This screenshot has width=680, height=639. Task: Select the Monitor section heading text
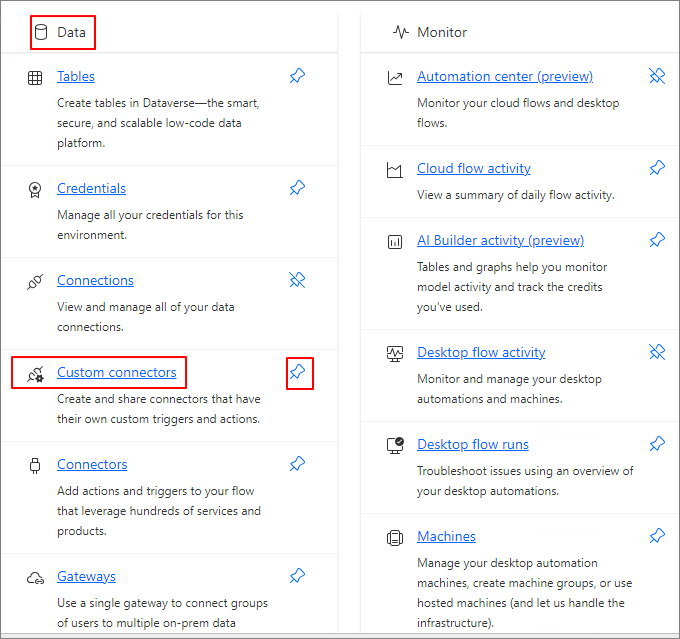tap(442, 33)
